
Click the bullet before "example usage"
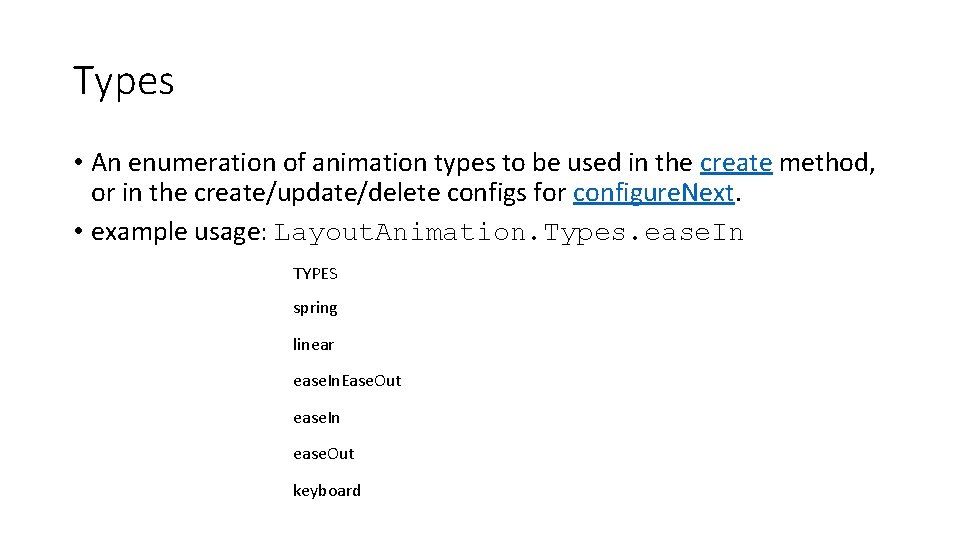pyautogui.click(x=77, y=233)
